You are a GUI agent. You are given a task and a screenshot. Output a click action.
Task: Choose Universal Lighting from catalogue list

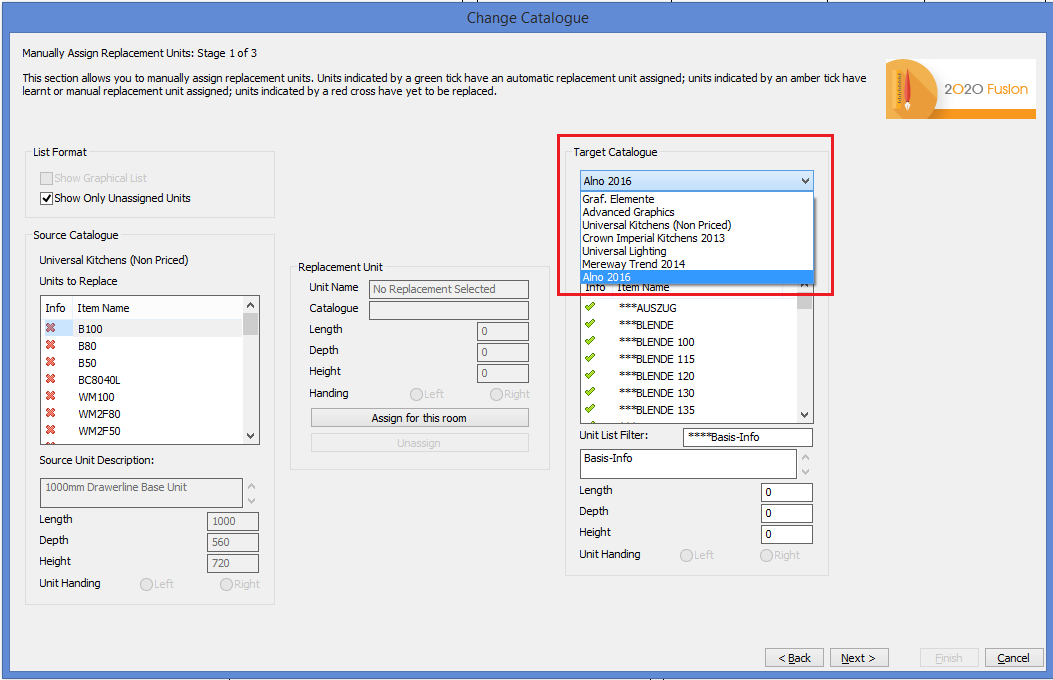pyautogui.click(x=696, y=251)
